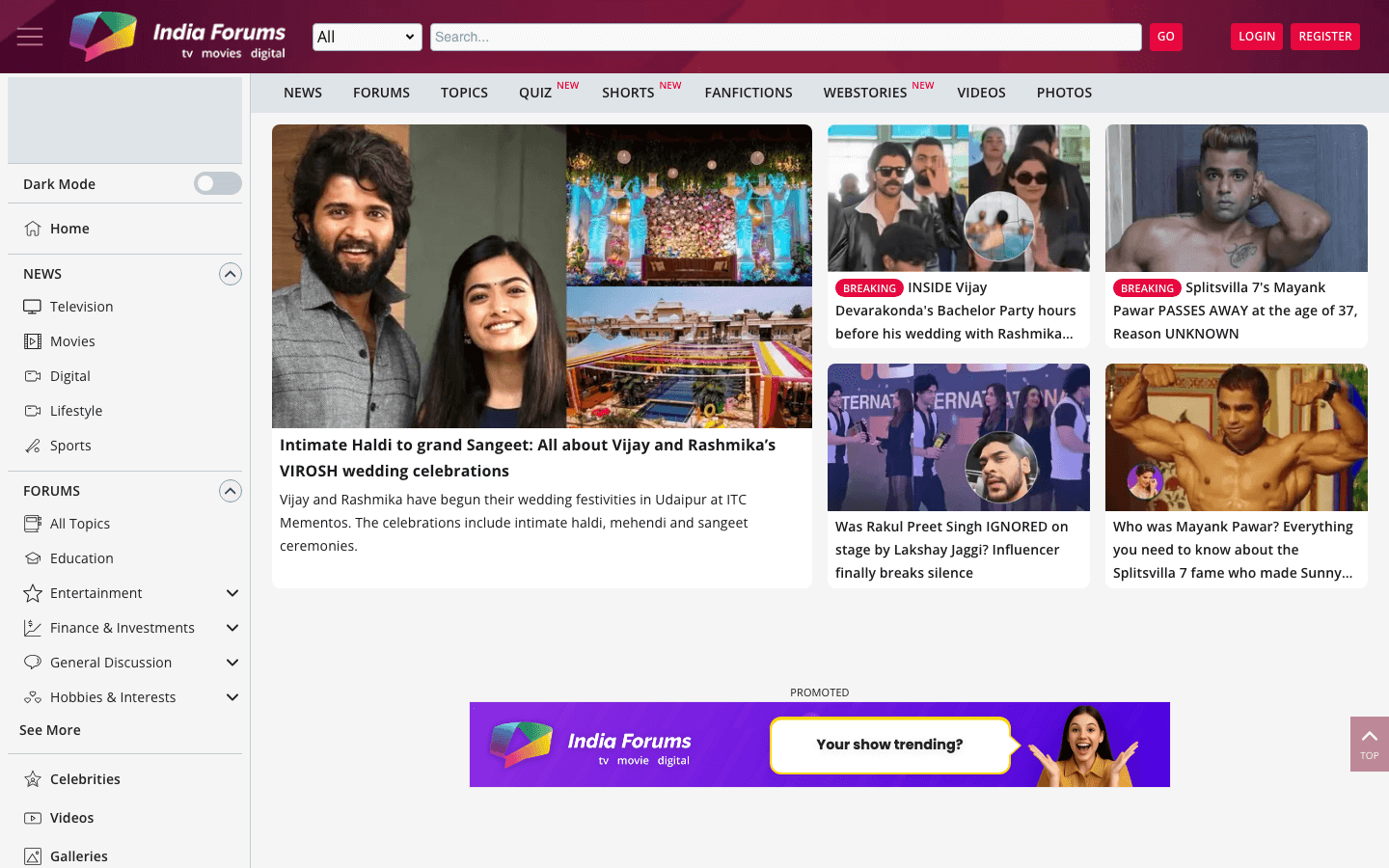Collapse the NEWS section with its chevron
The width and height of the screenshot is (1389, 868).
point(230,273)
